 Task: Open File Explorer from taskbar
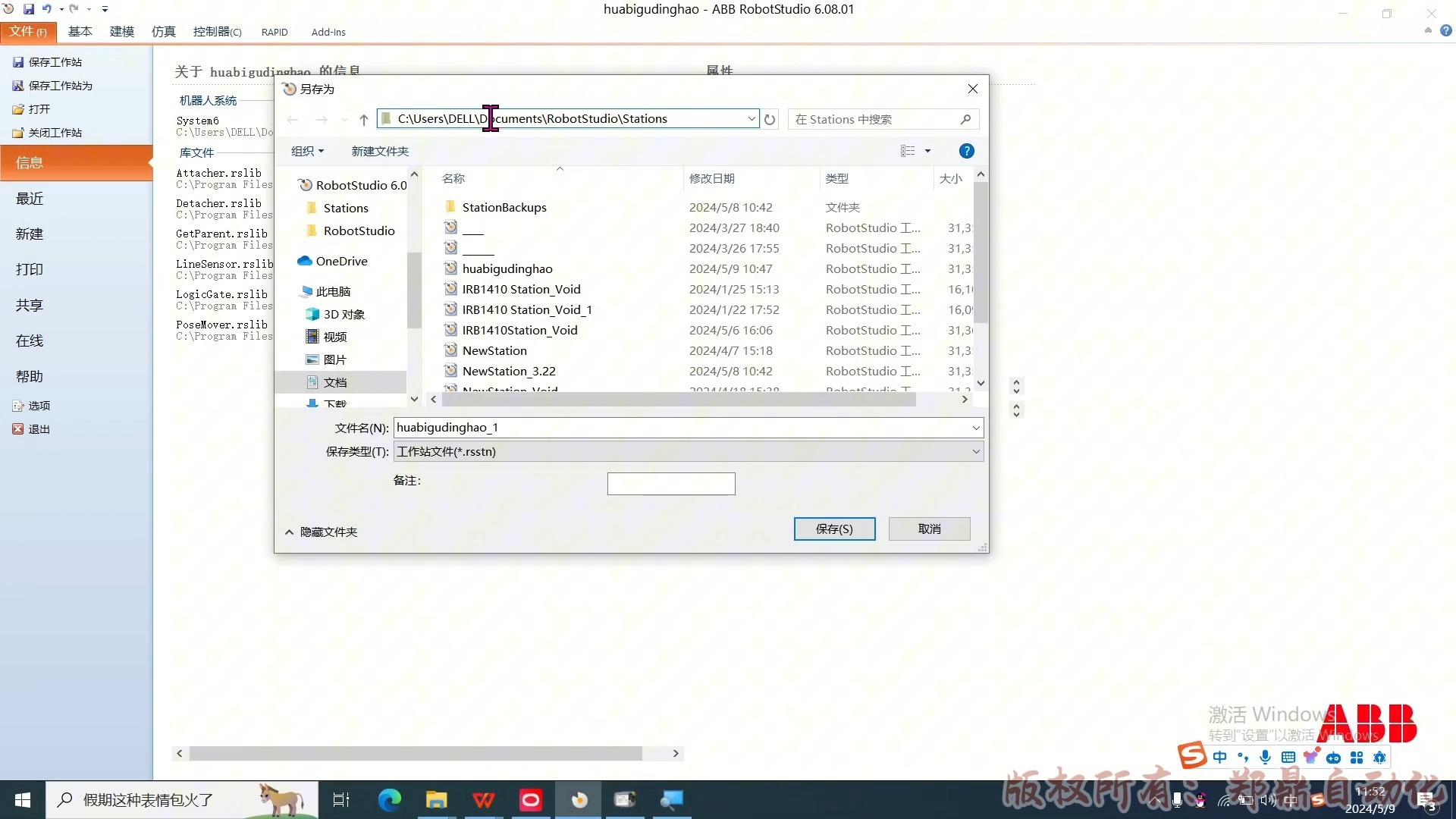click(436, 800)
